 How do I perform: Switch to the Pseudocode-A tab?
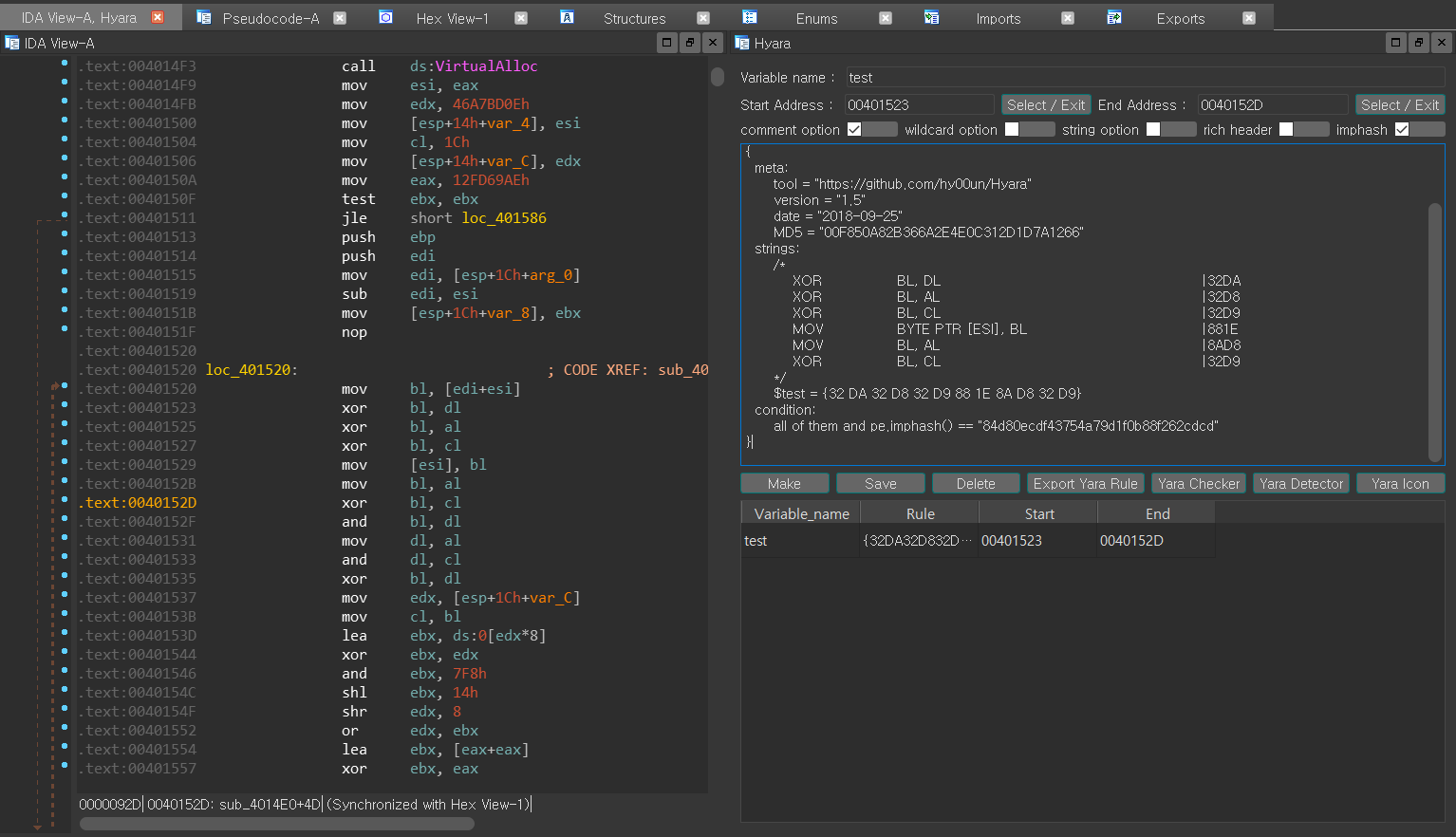[x=271, y=18]
